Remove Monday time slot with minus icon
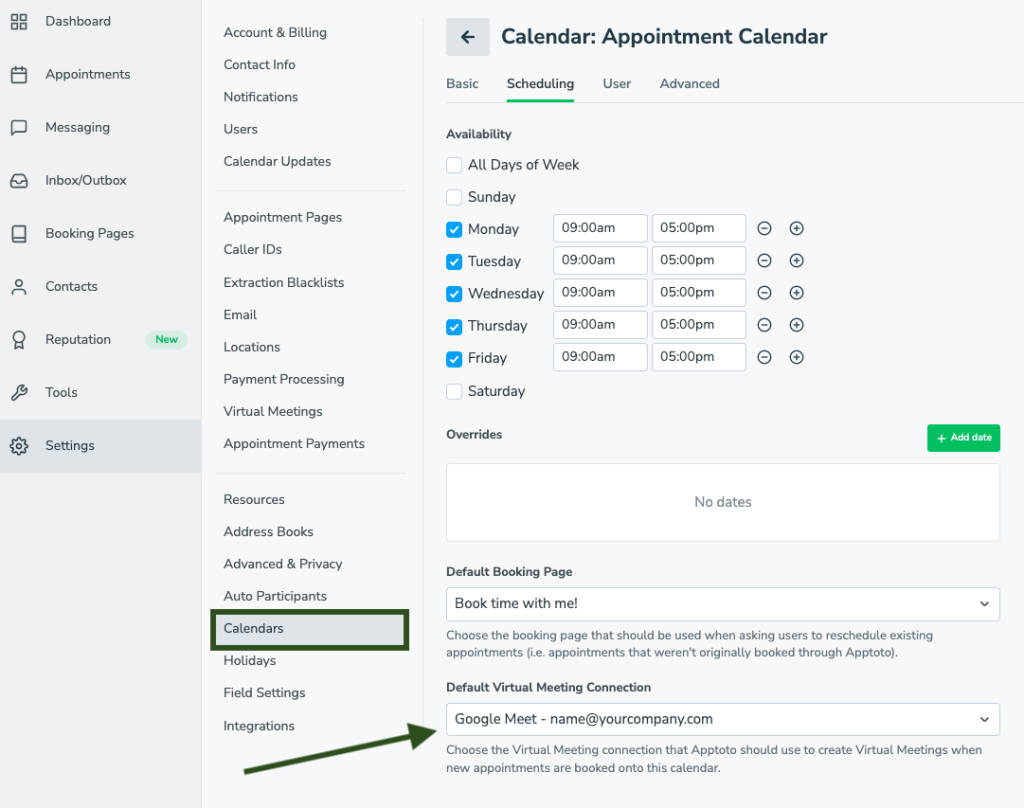1024x808 pixels. pyautogui.click(x=764, y=228)
